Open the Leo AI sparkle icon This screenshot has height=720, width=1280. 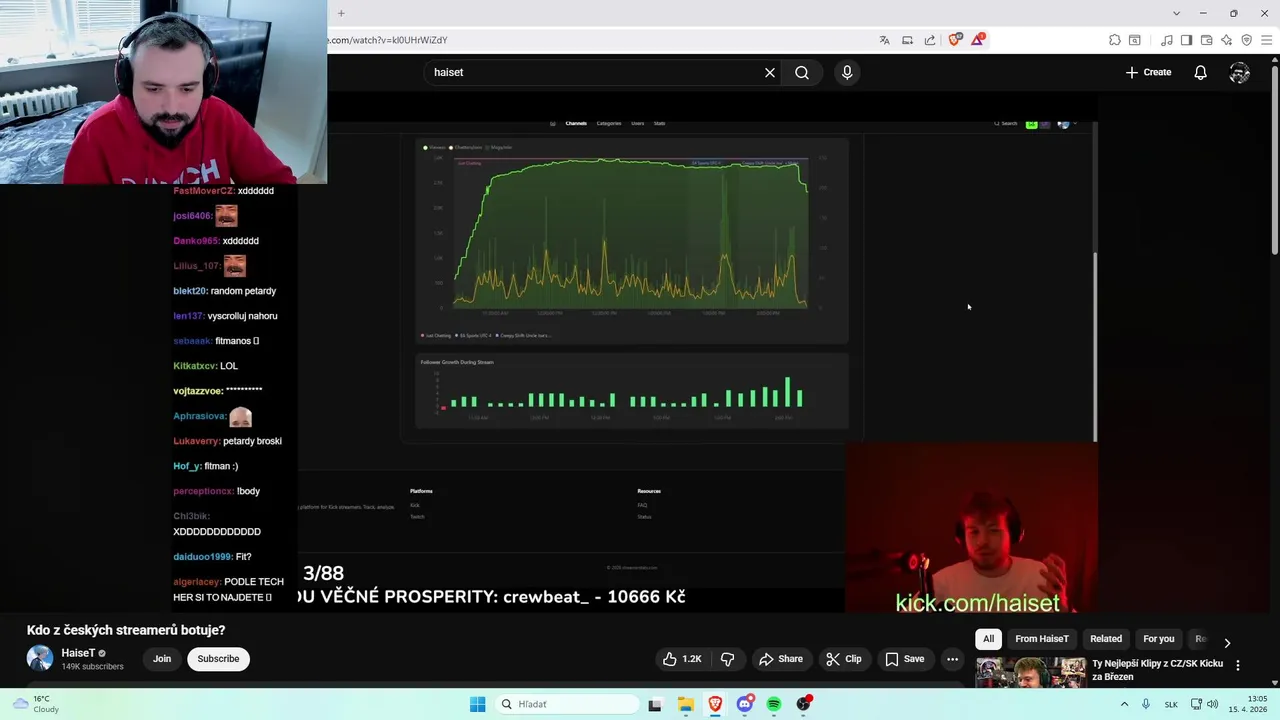point(1226,40)
